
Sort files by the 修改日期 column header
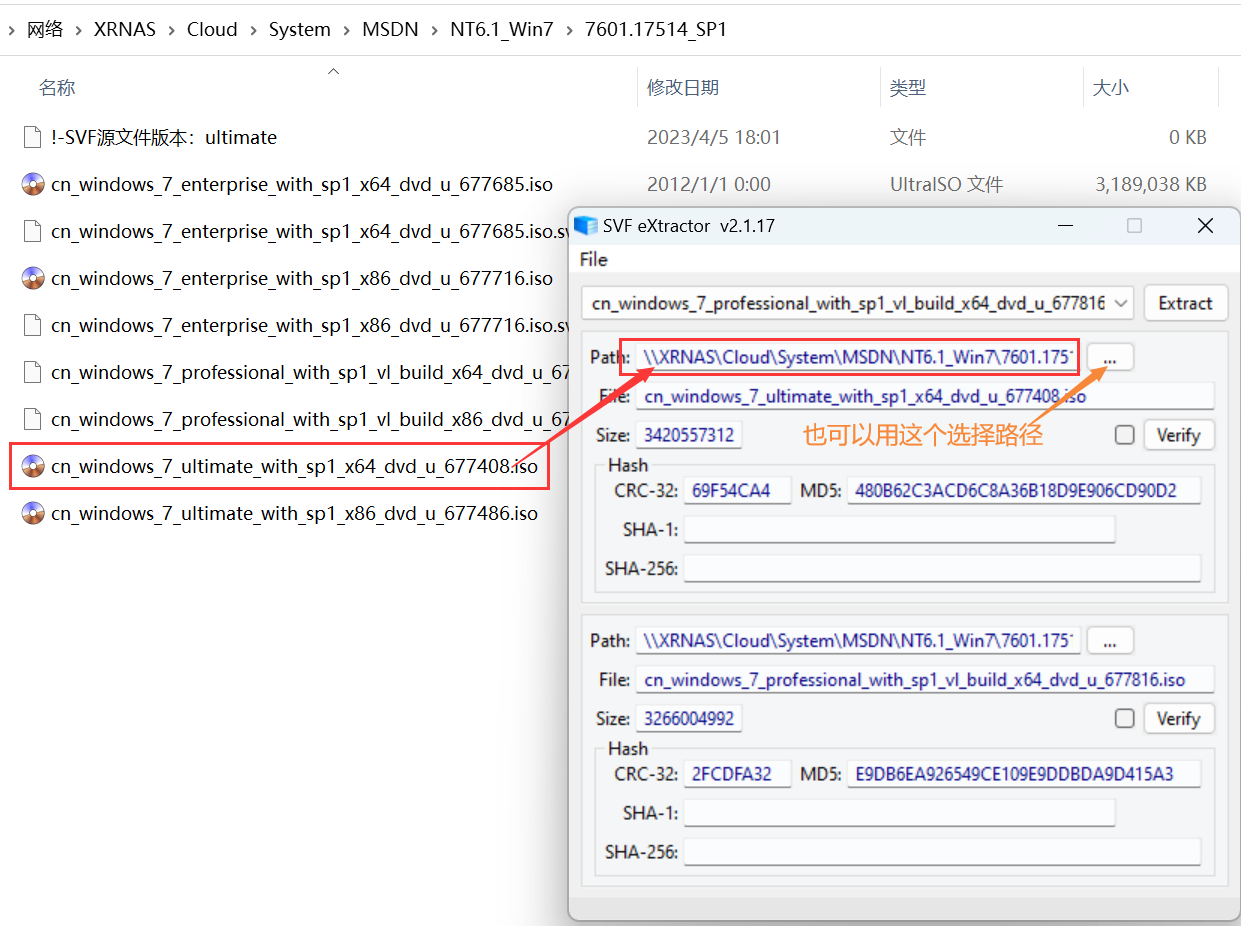tap(683, 88)
